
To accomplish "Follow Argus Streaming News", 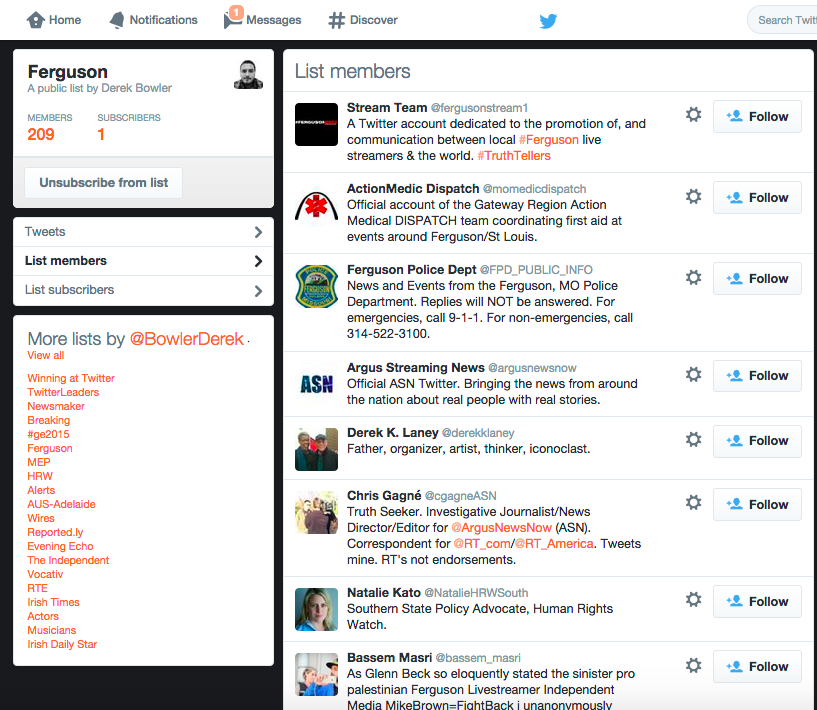I will pyautogui.click(x=757, y=376).
